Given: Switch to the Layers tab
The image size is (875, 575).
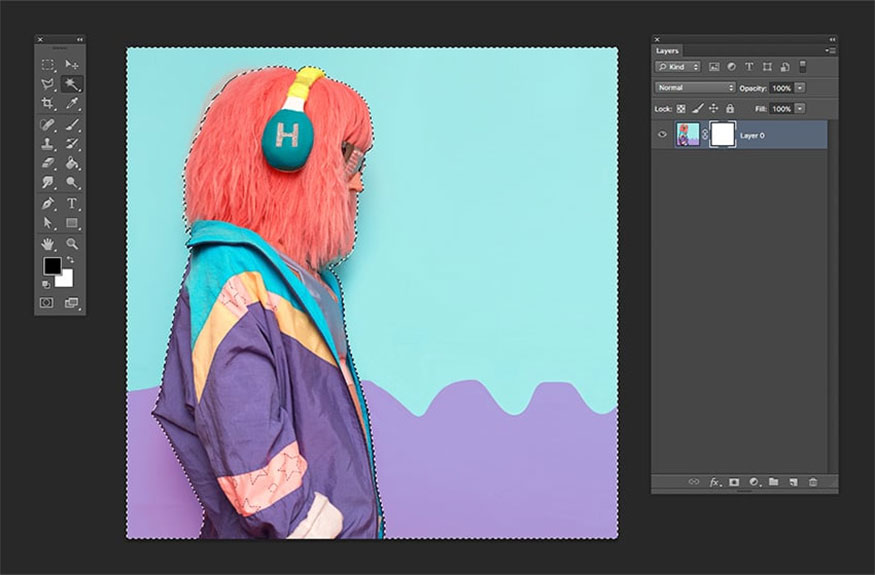Looking at the screenshot, I should pos(667,50).
